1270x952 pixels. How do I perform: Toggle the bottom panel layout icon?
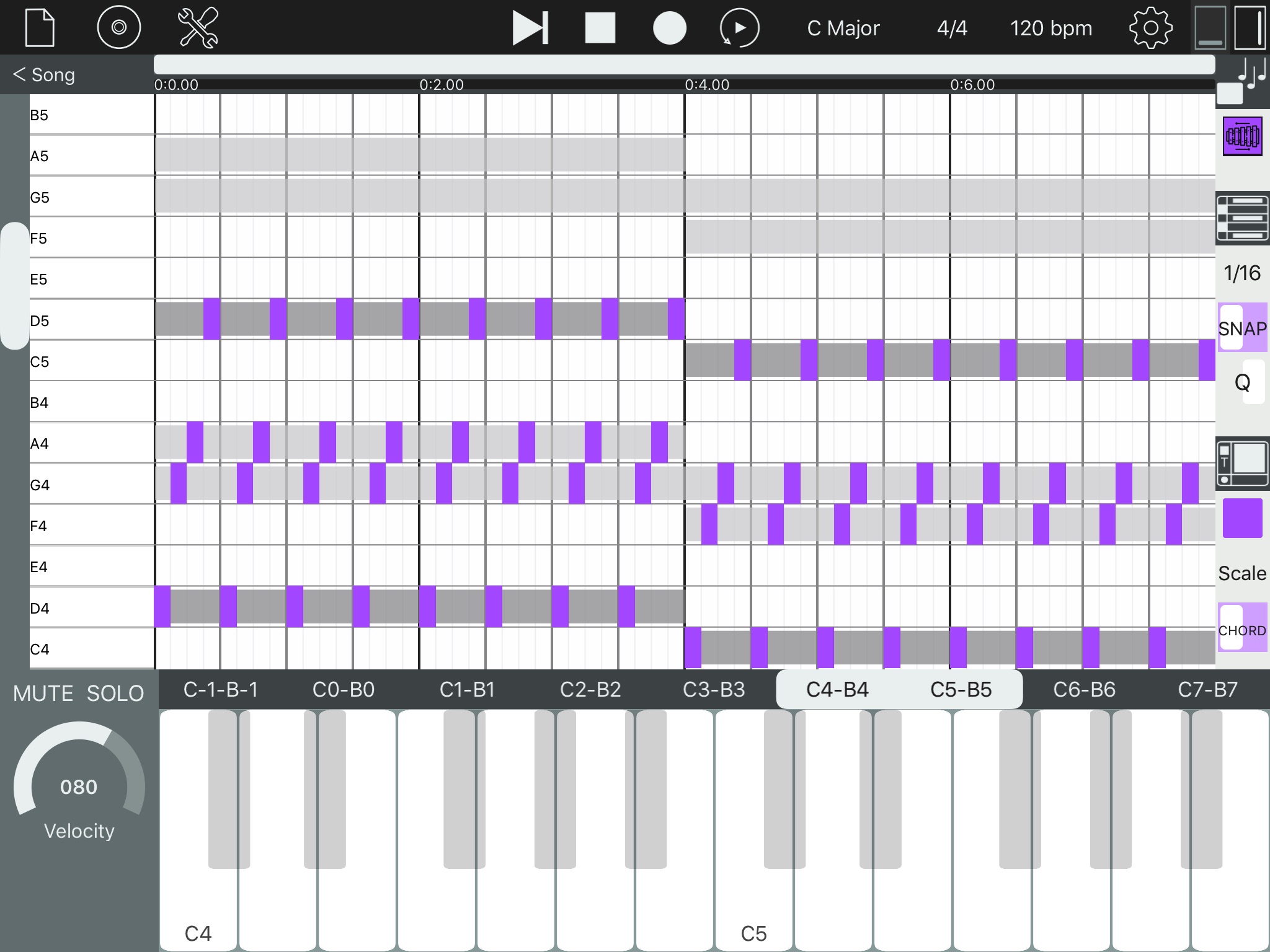click(x=1210, y=27)
